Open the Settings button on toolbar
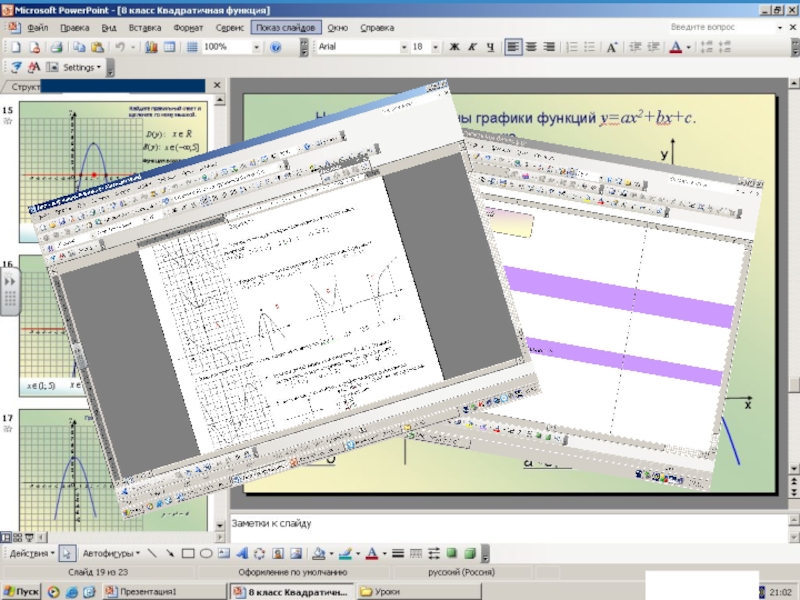 (79, 68)
